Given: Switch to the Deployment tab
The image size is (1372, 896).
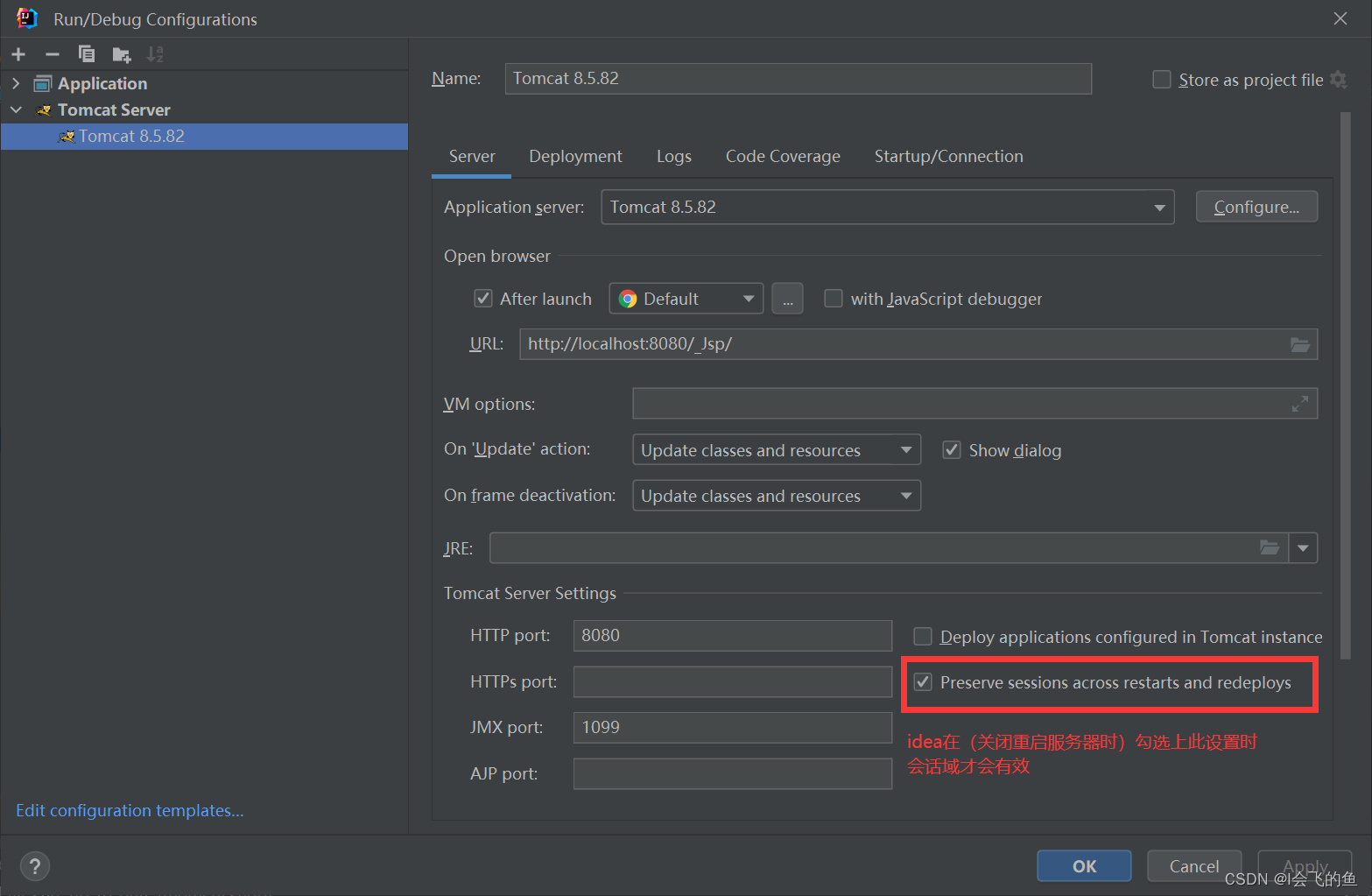Looking at the screenshot, I should click(575, 157).
